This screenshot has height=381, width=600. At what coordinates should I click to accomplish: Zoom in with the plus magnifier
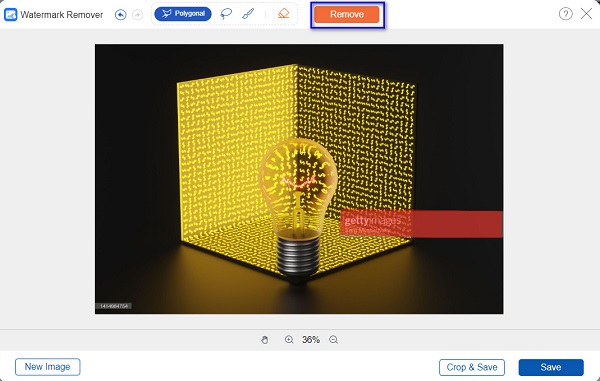pos(289,340)
